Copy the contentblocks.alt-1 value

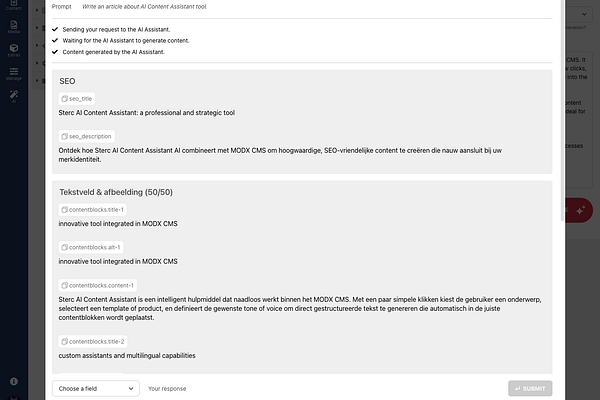point(91,247)
